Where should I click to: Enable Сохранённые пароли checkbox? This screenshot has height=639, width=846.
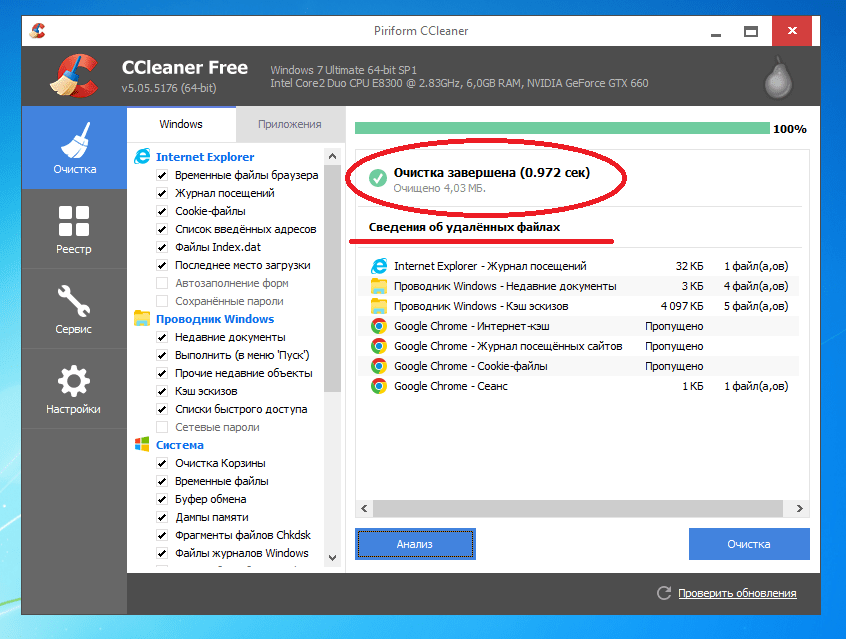tap(162, 301)
